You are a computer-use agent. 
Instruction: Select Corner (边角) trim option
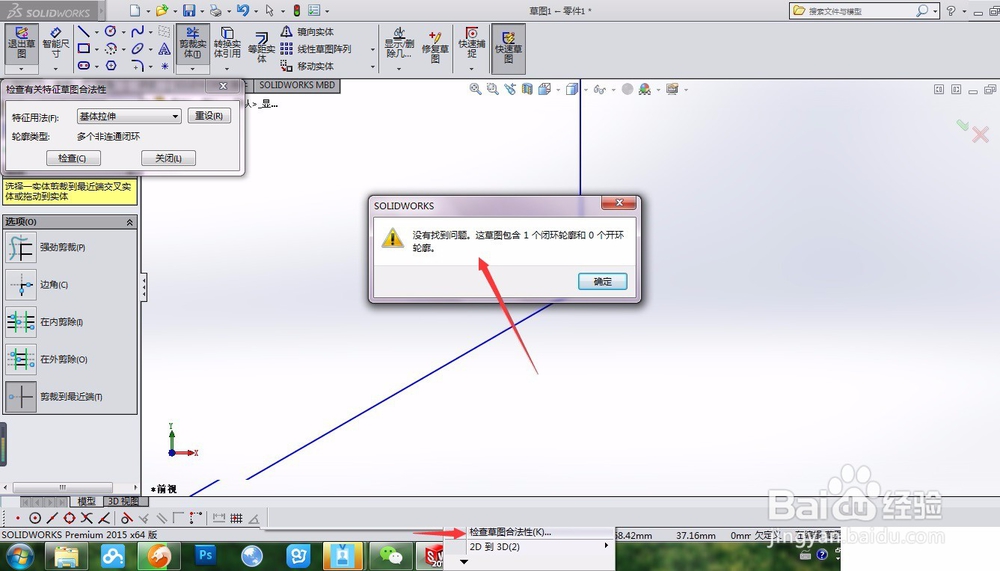[x=38, y=285]
